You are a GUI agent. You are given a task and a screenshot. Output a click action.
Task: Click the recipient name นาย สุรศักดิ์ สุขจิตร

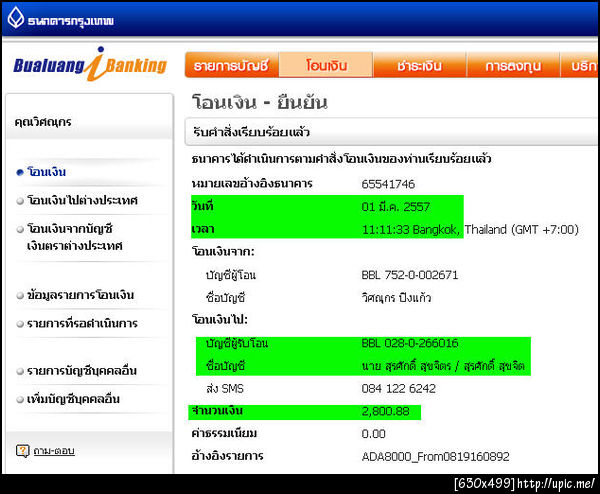coord(443,366)
